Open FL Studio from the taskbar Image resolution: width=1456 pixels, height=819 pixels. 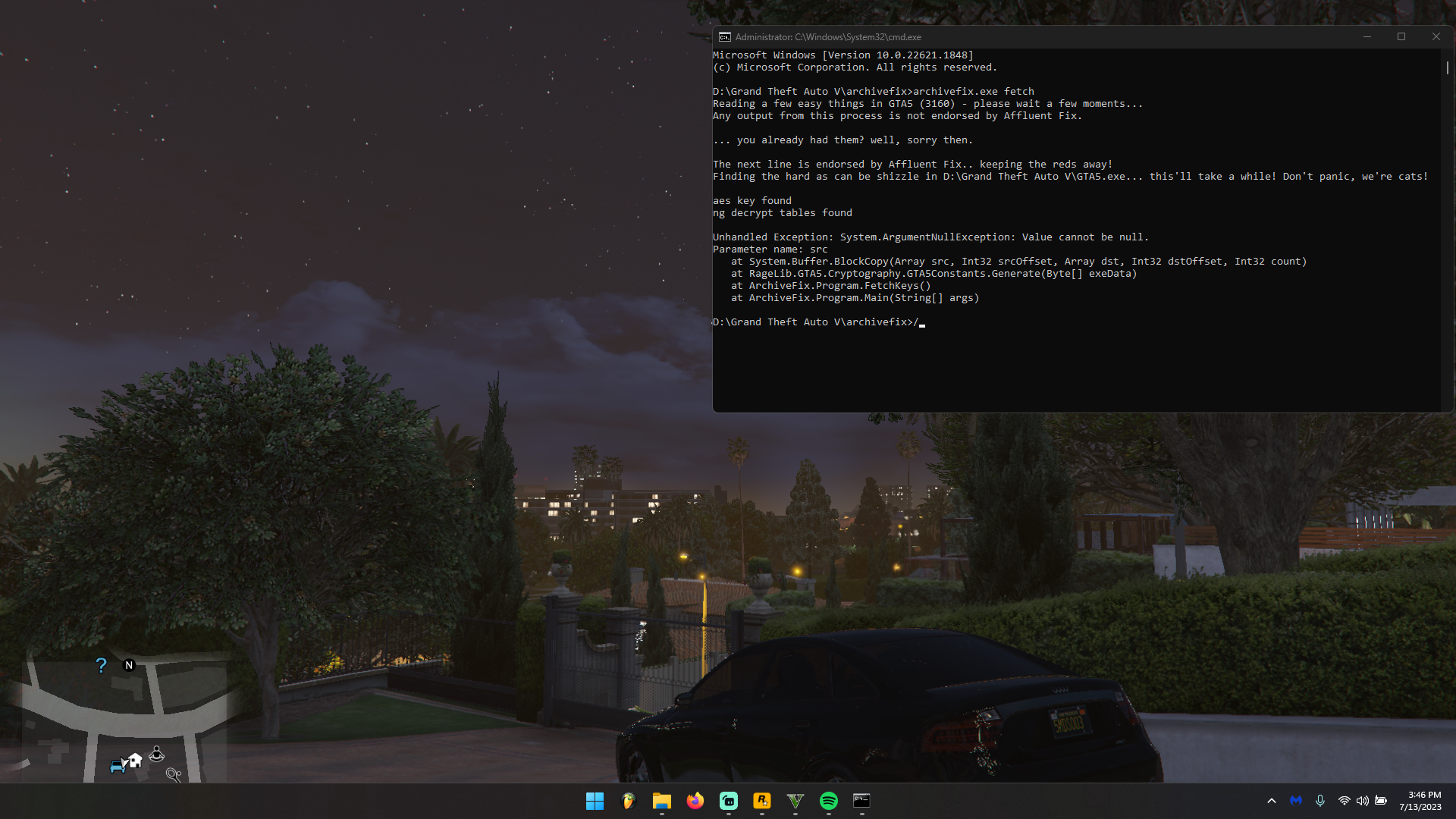[x=629, y=801]
